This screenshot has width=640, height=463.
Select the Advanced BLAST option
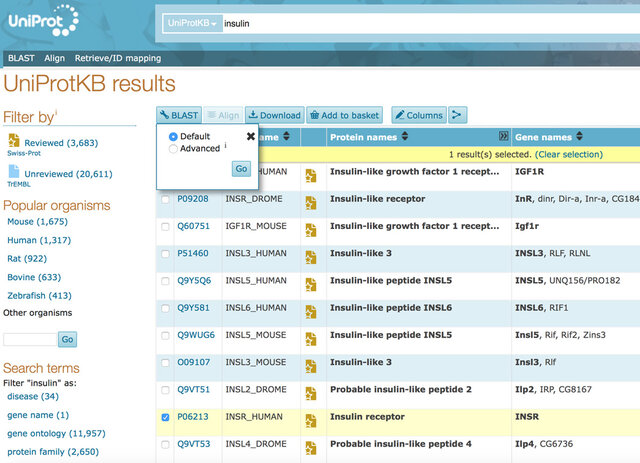173,149
